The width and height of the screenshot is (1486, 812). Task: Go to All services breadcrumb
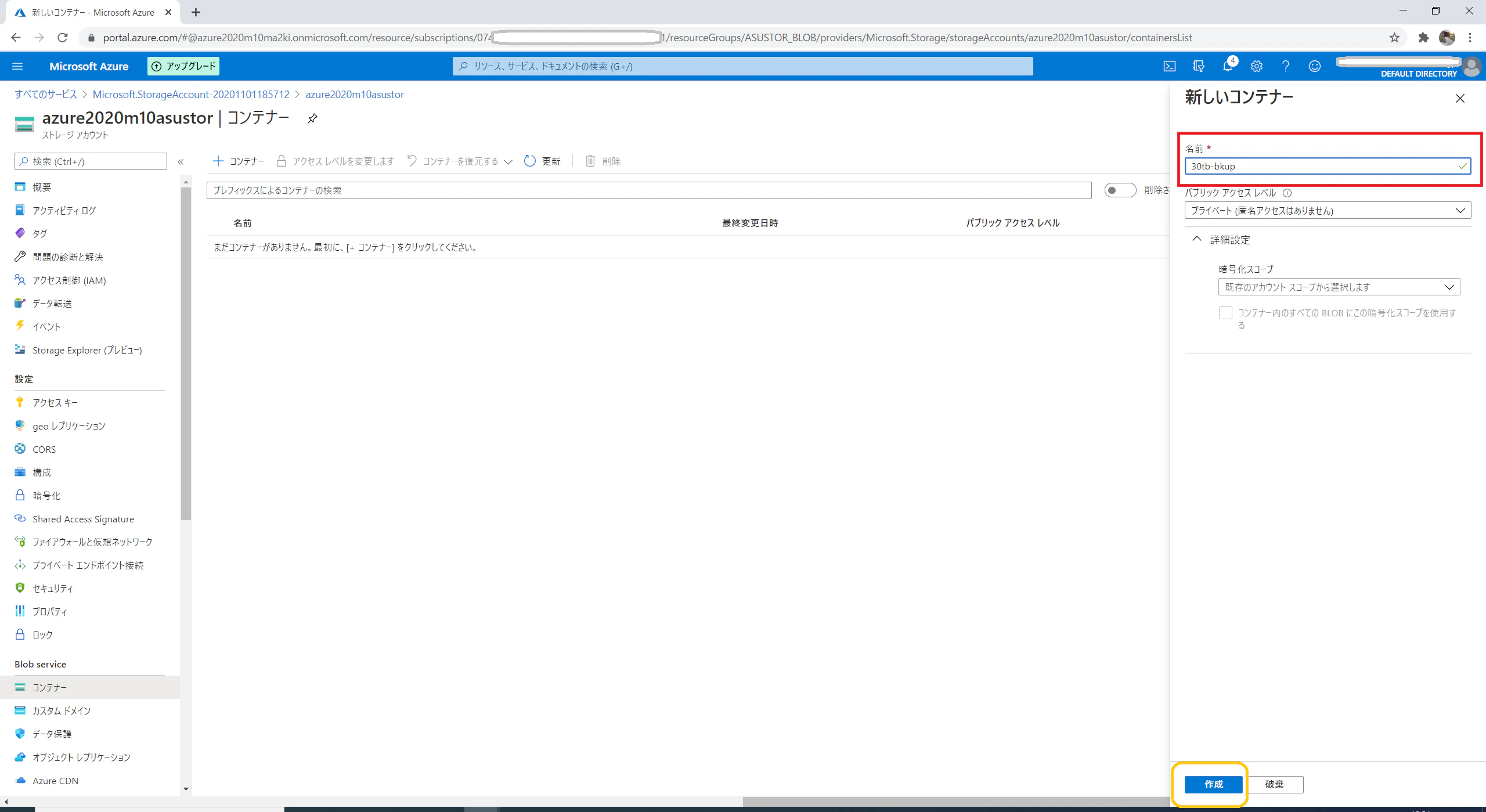46,94
